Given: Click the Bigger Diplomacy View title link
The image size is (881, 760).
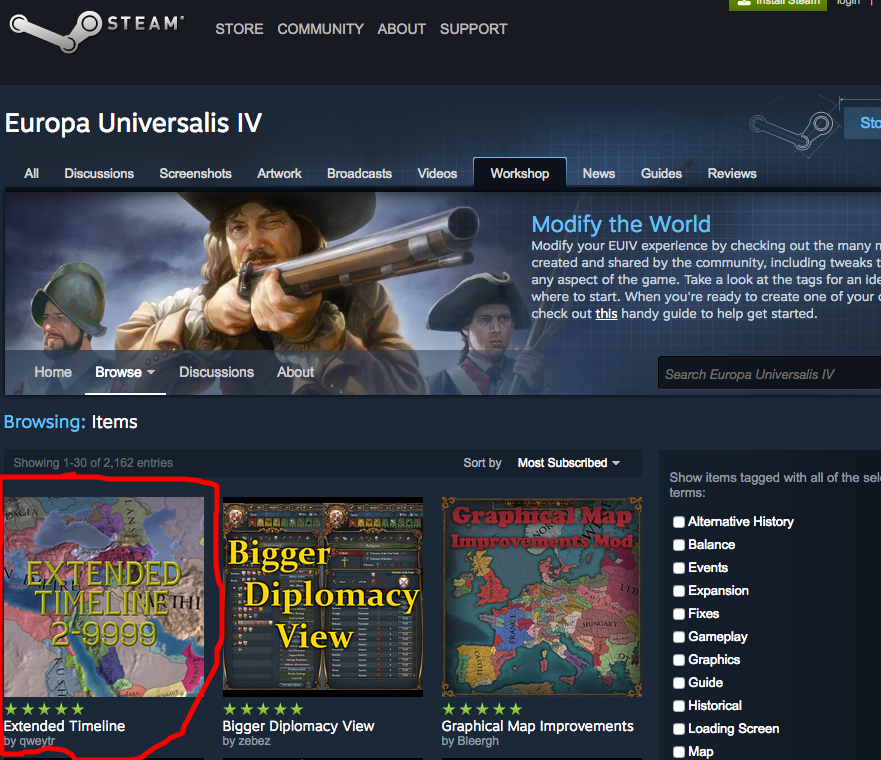Looking at the screenshot, I should 298,726.
